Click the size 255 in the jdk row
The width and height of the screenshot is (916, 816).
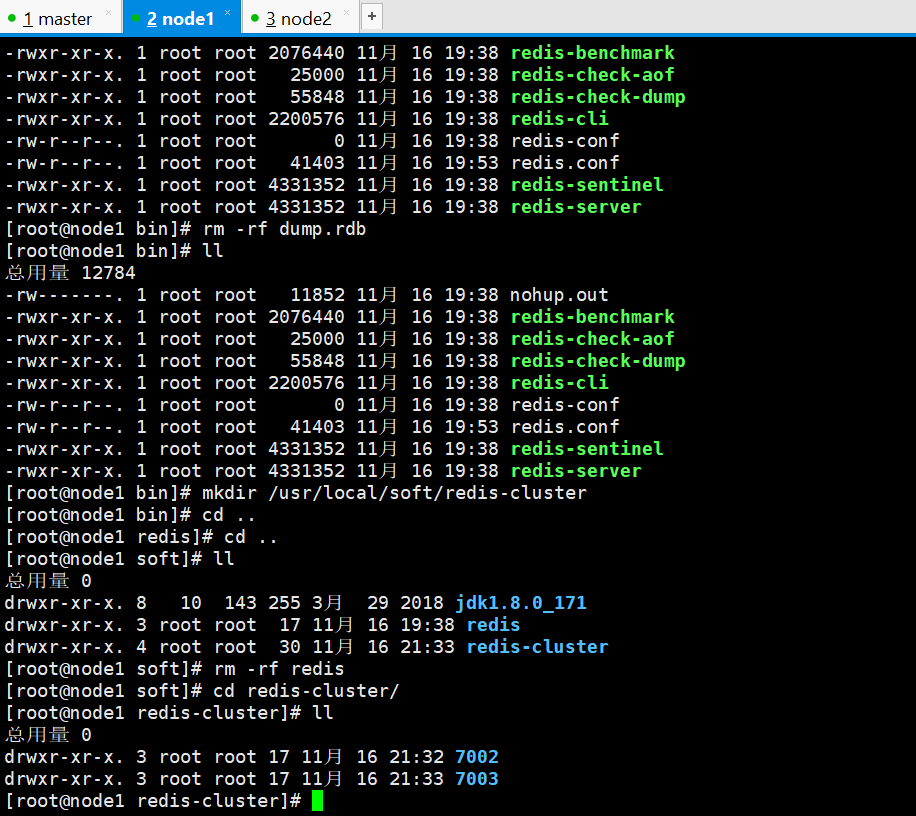(284, 603)
